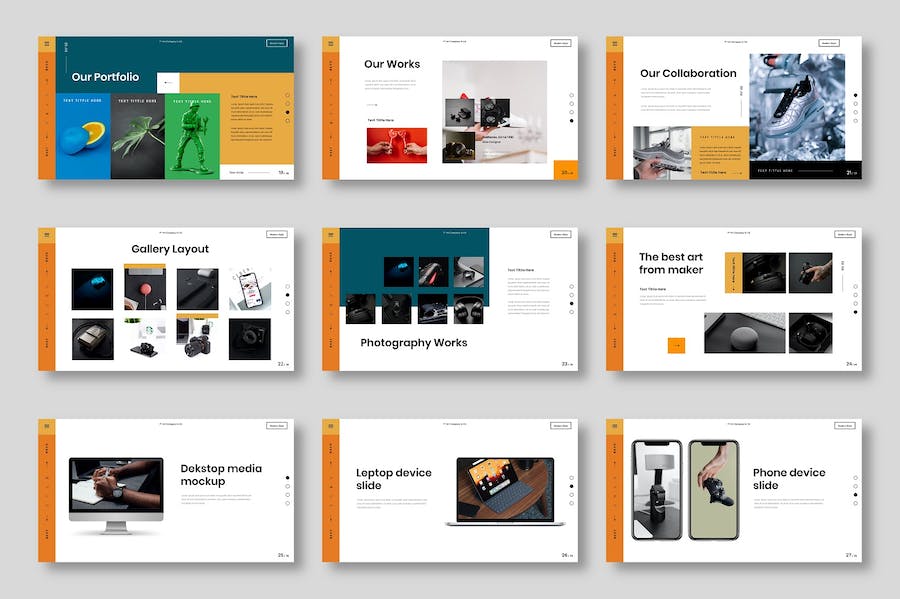Click top-right outlined button on Gallery Layout slide

(x=277, y=234)
